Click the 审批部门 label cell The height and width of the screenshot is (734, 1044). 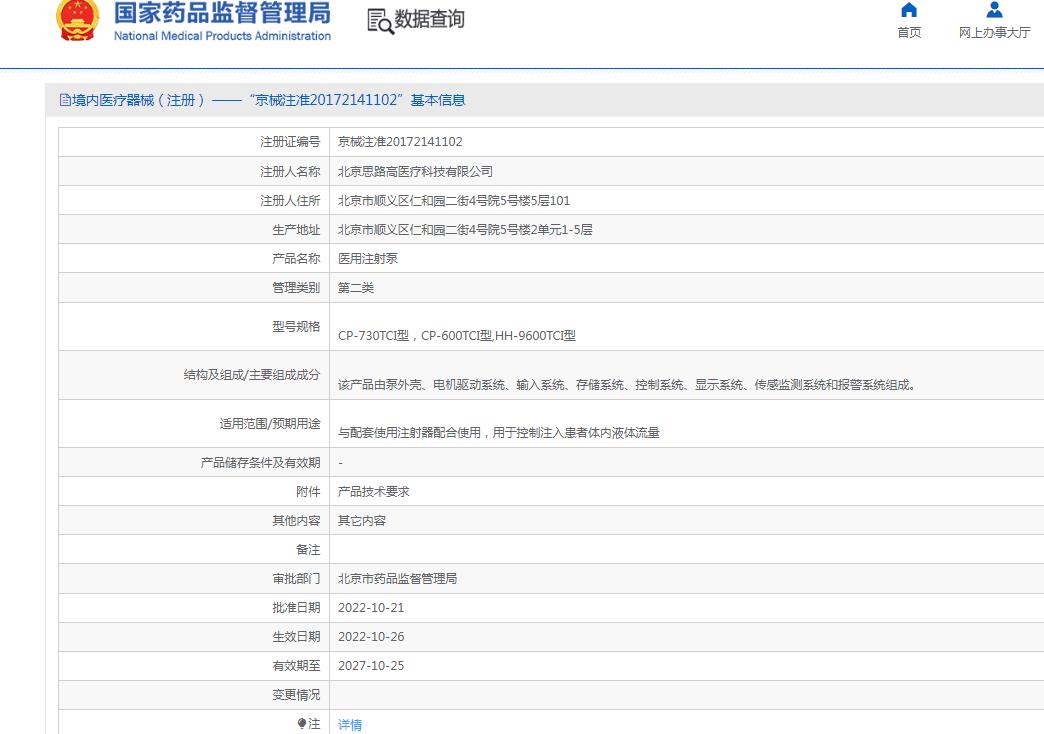pos(194,579)
